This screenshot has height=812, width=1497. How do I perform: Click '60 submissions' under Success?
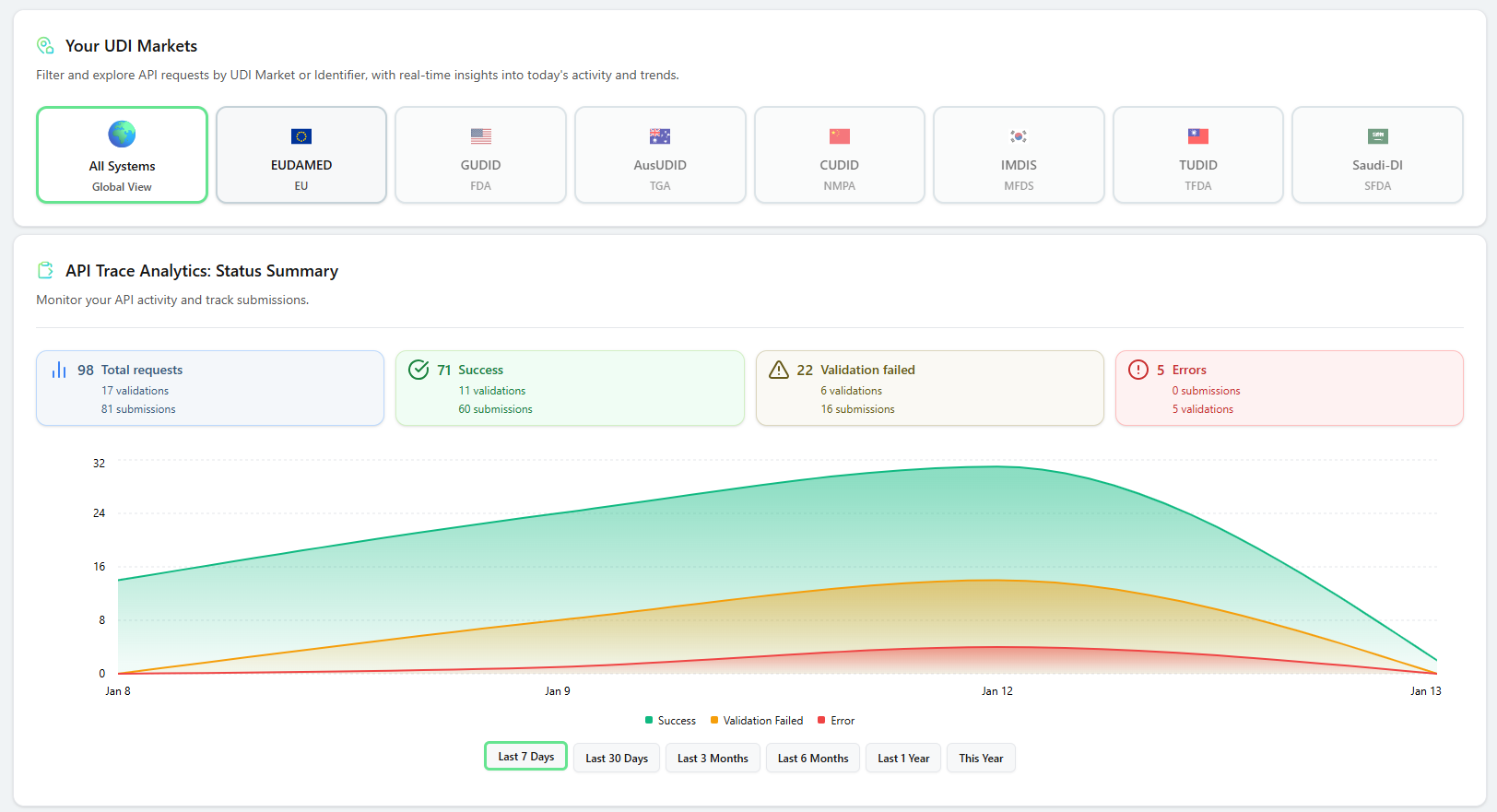(496, 409)
